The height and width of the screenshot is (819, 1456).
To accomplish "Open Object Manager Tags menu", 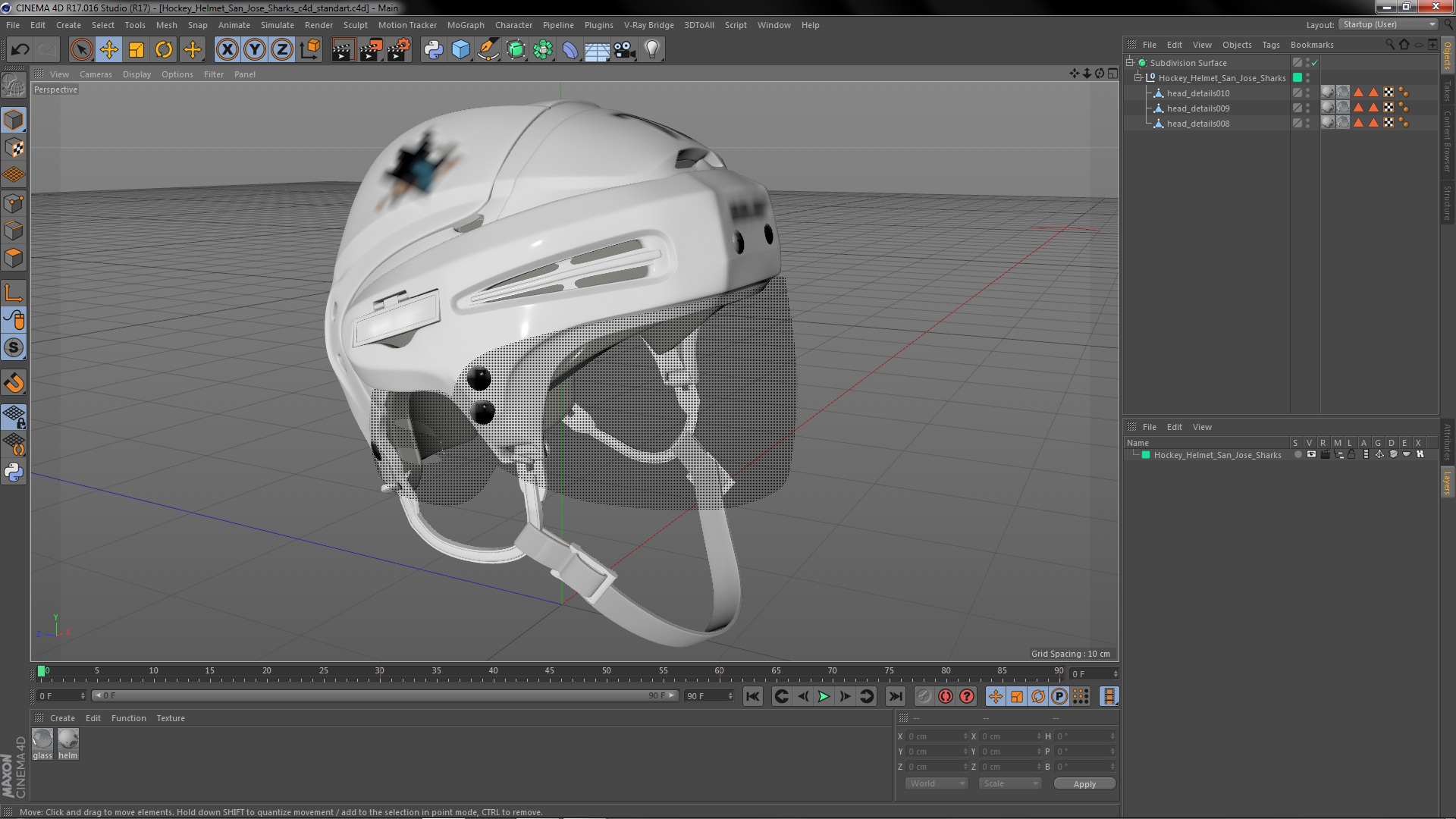I will (1271, 45).
